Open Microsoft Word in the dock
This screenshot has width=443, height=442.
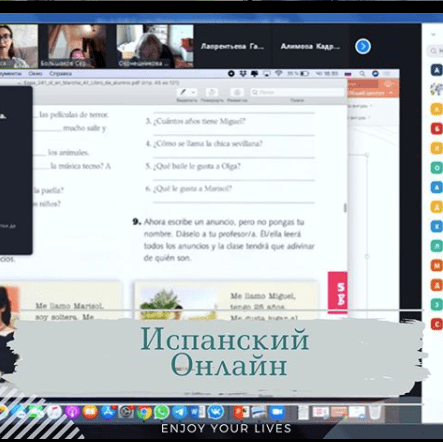(197, 412)
